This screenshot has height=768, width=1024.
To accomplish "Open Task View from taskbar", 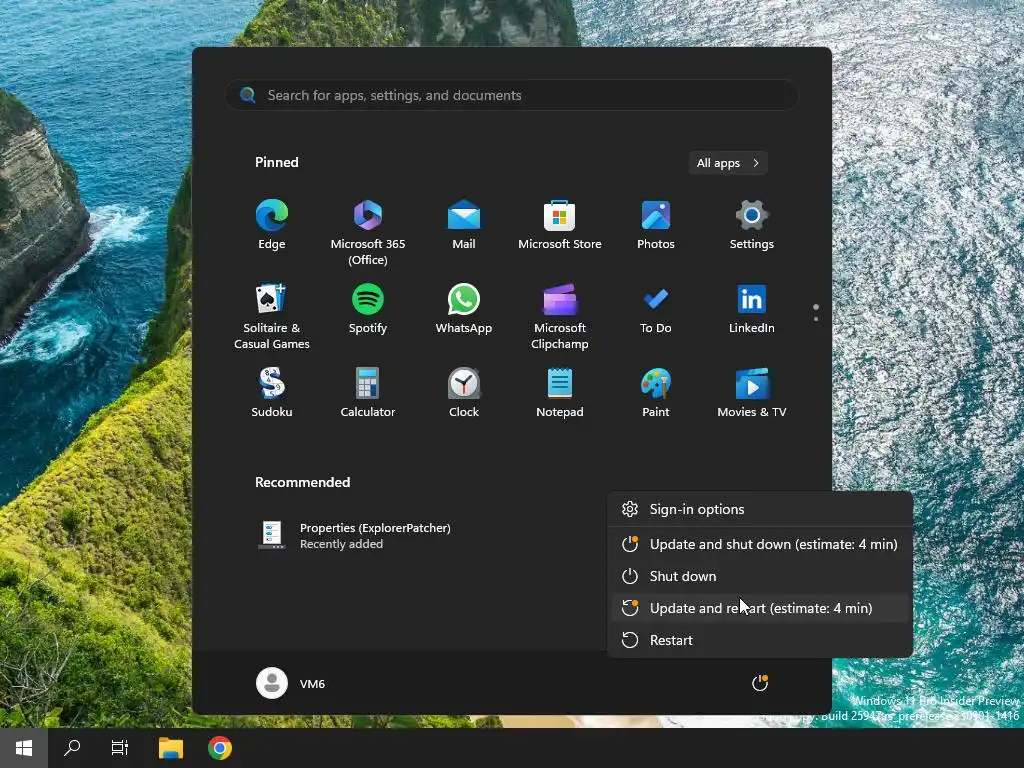I will [120, 748].
